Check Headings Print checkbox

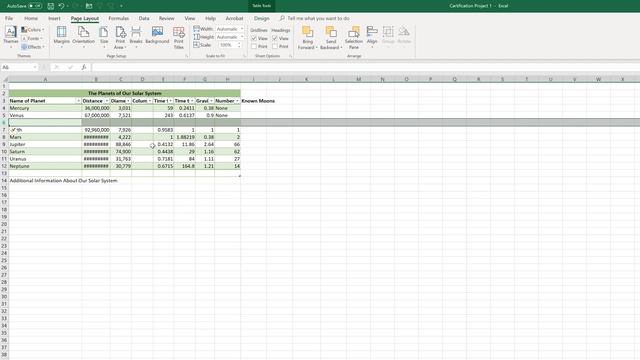click(x=275, y=47)
